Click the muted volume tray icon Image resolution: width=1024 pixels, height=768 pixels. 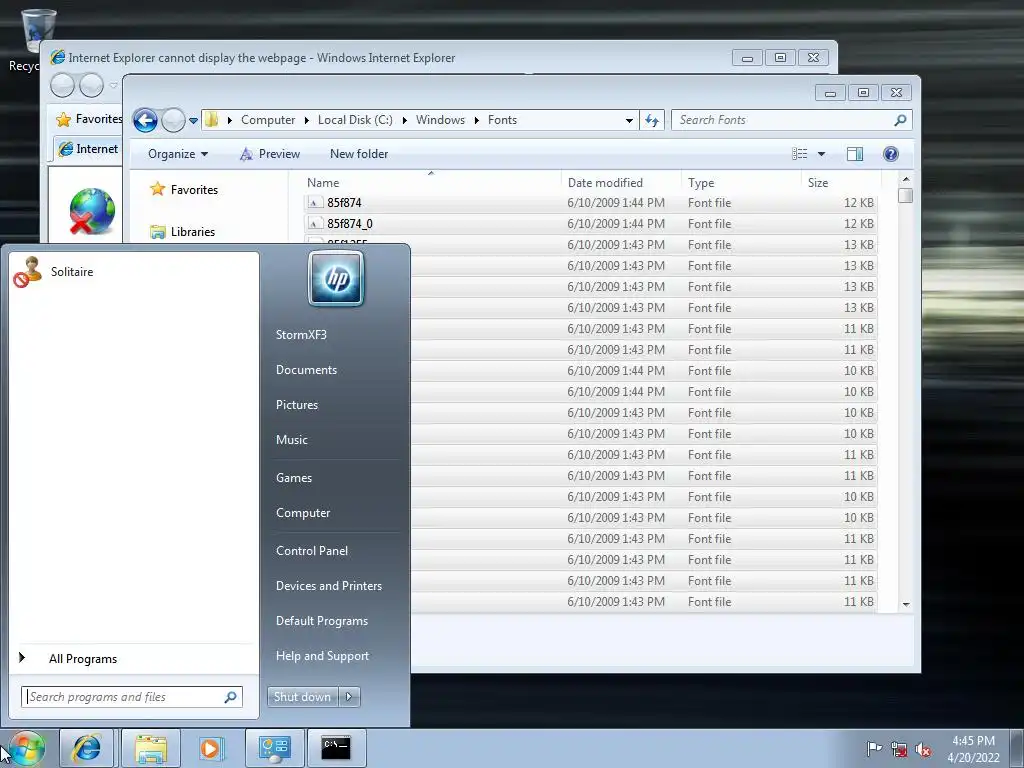click(923, 749)
